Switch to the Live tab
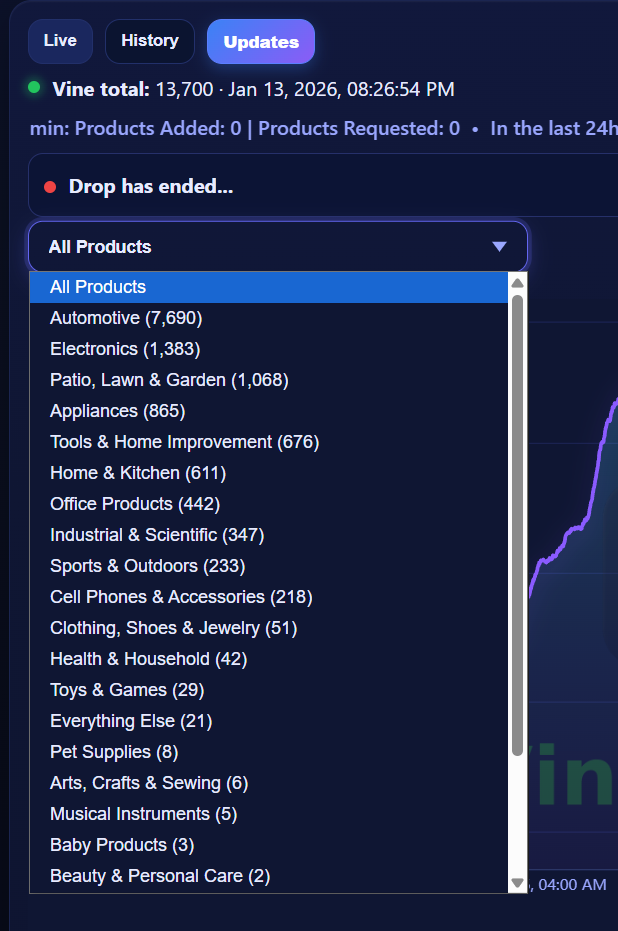 coord(61,41)
